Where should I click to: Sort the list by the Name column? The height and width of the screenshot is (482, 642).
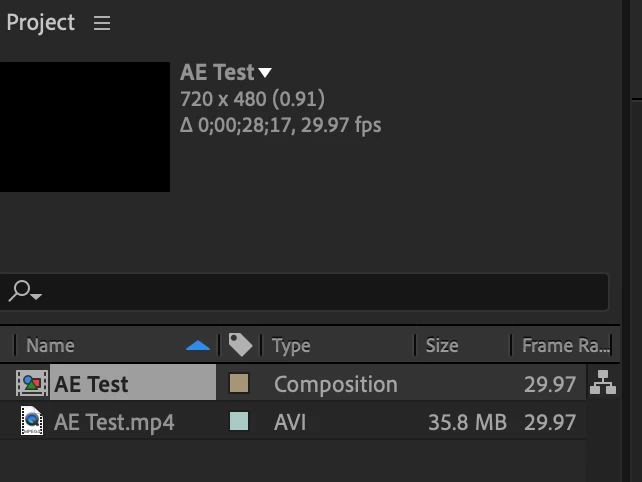tap(50, 345)
